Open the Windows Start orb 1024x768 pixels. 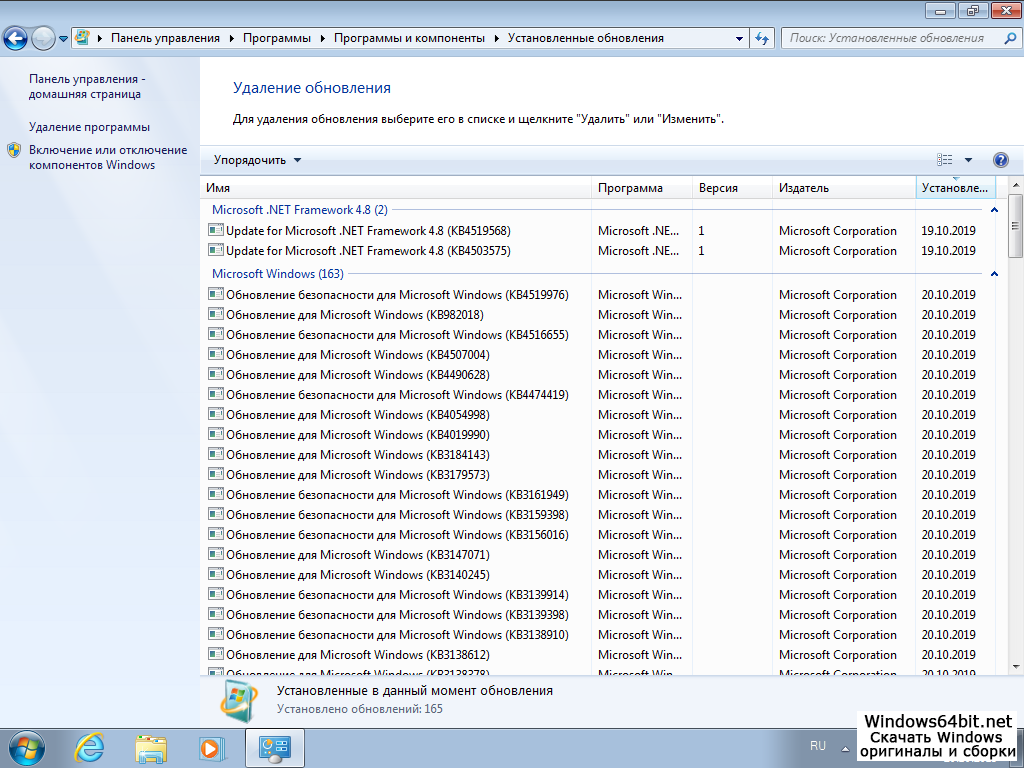[x=25, y=747]
